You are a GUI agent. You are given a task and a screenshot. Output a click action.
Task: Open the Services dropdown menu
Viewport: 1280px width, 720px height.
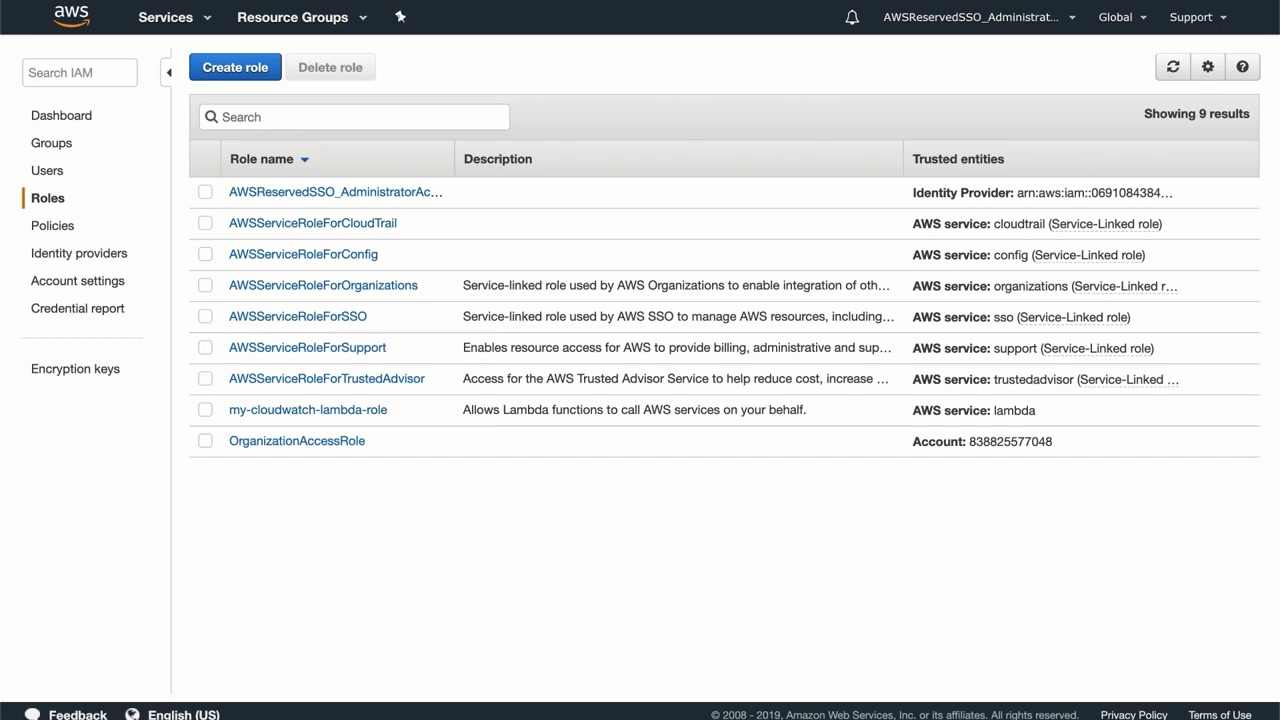coord(175,17)
